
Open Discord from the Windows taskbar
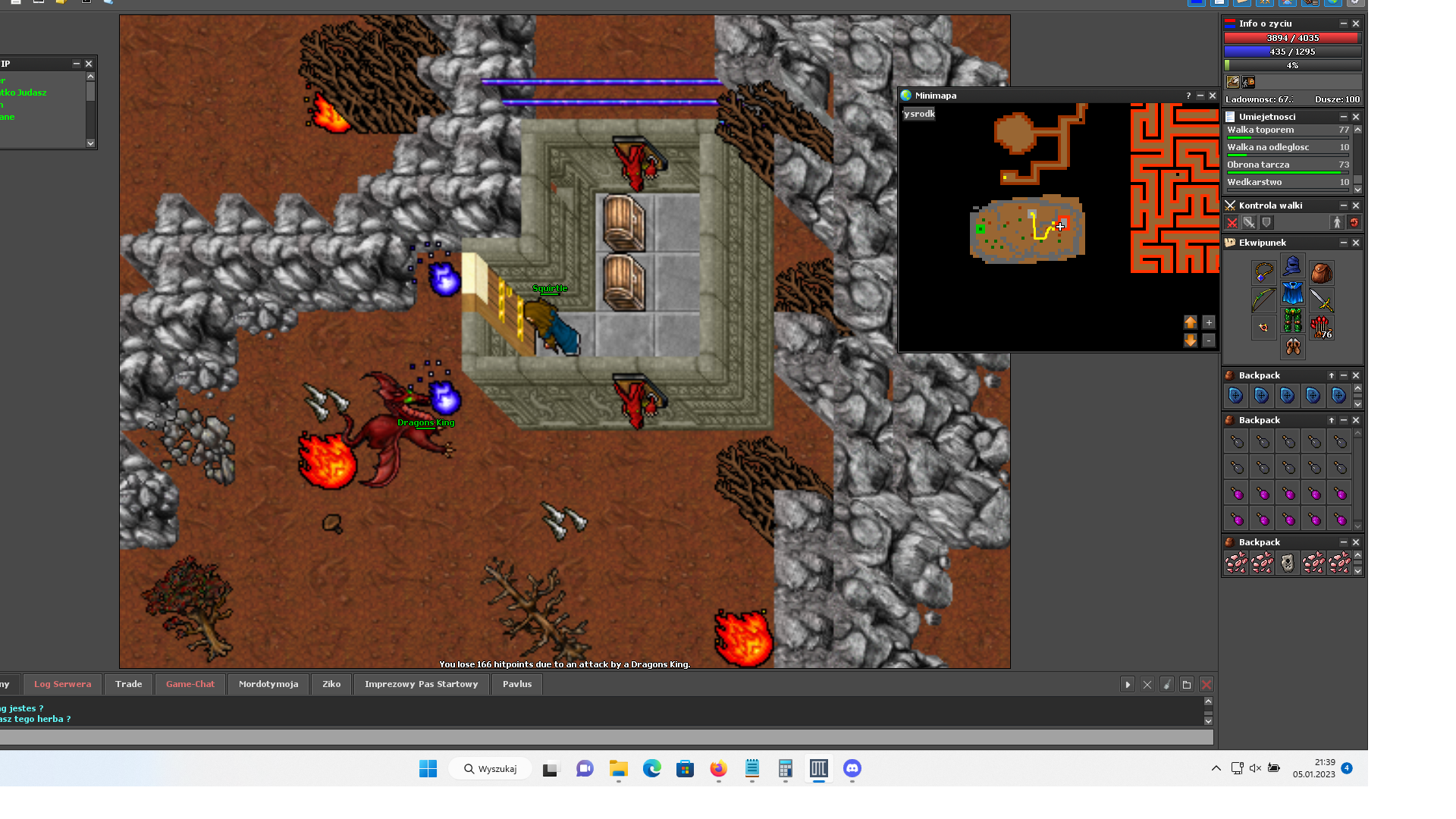(852, 769)
